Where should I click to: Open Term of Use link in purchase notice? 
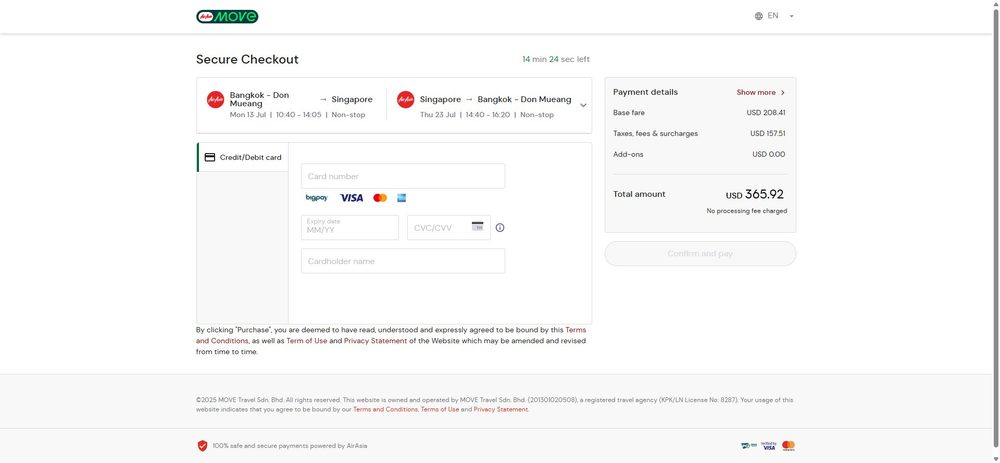pos(307,341)
